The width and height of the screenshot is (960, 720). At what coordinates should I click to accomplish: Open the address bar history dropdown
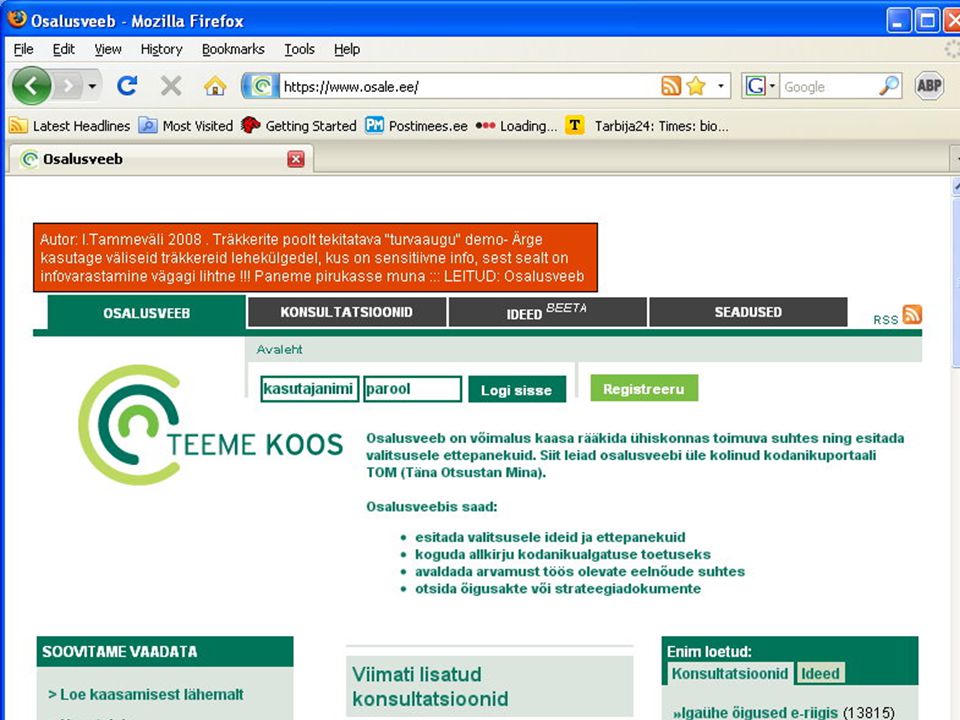click(721, 86)
